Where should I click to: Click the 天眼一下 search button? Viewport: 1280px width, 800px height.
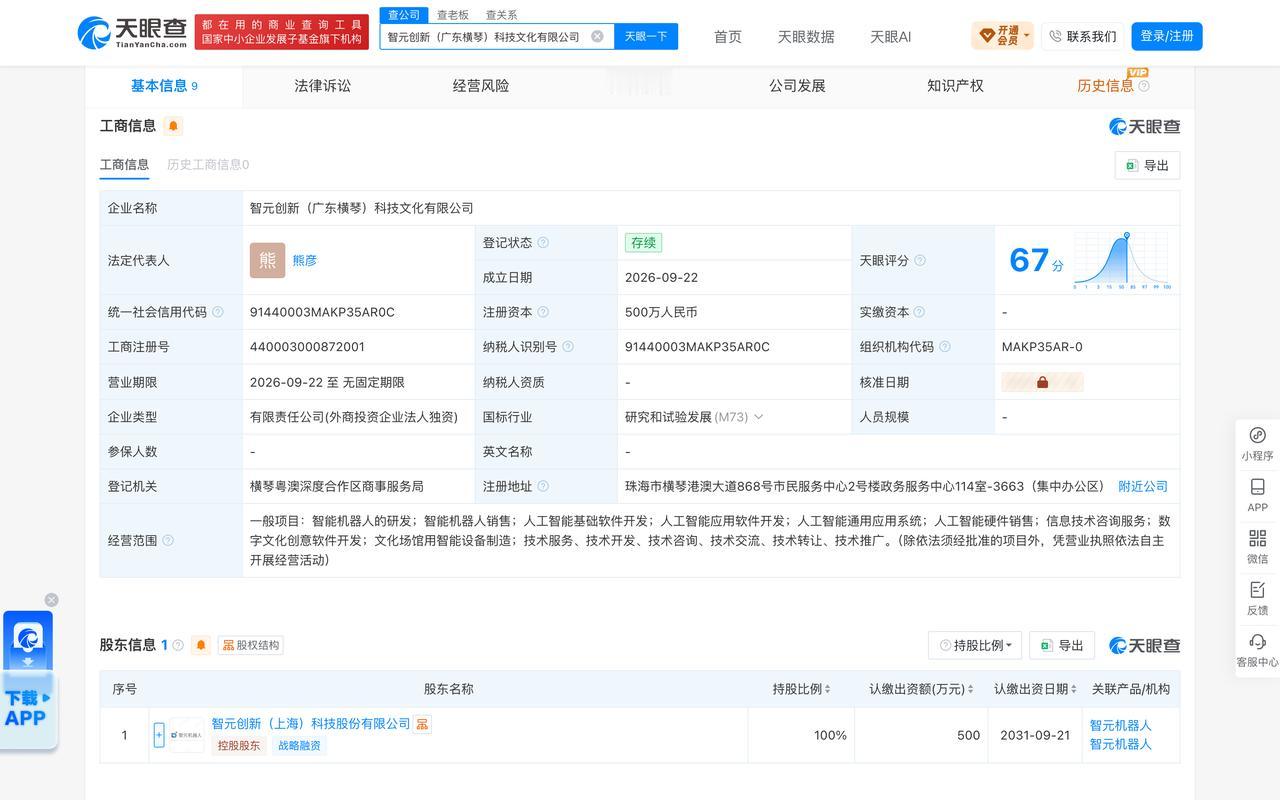pyautogui.click(x=646, y=36)
